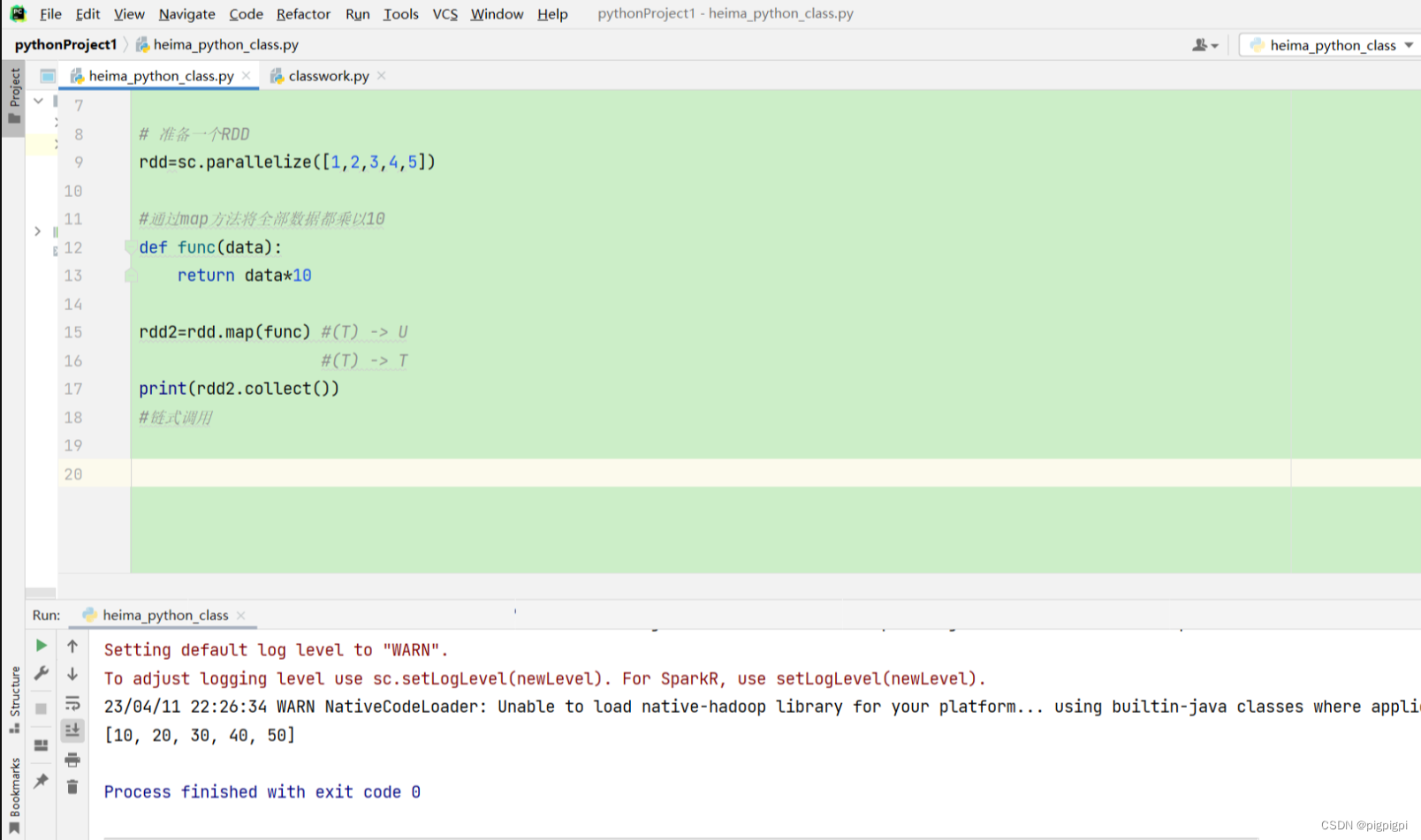Click the stop process square icon
Viewport: 1421px width, 840px height.
click(41, 708)
